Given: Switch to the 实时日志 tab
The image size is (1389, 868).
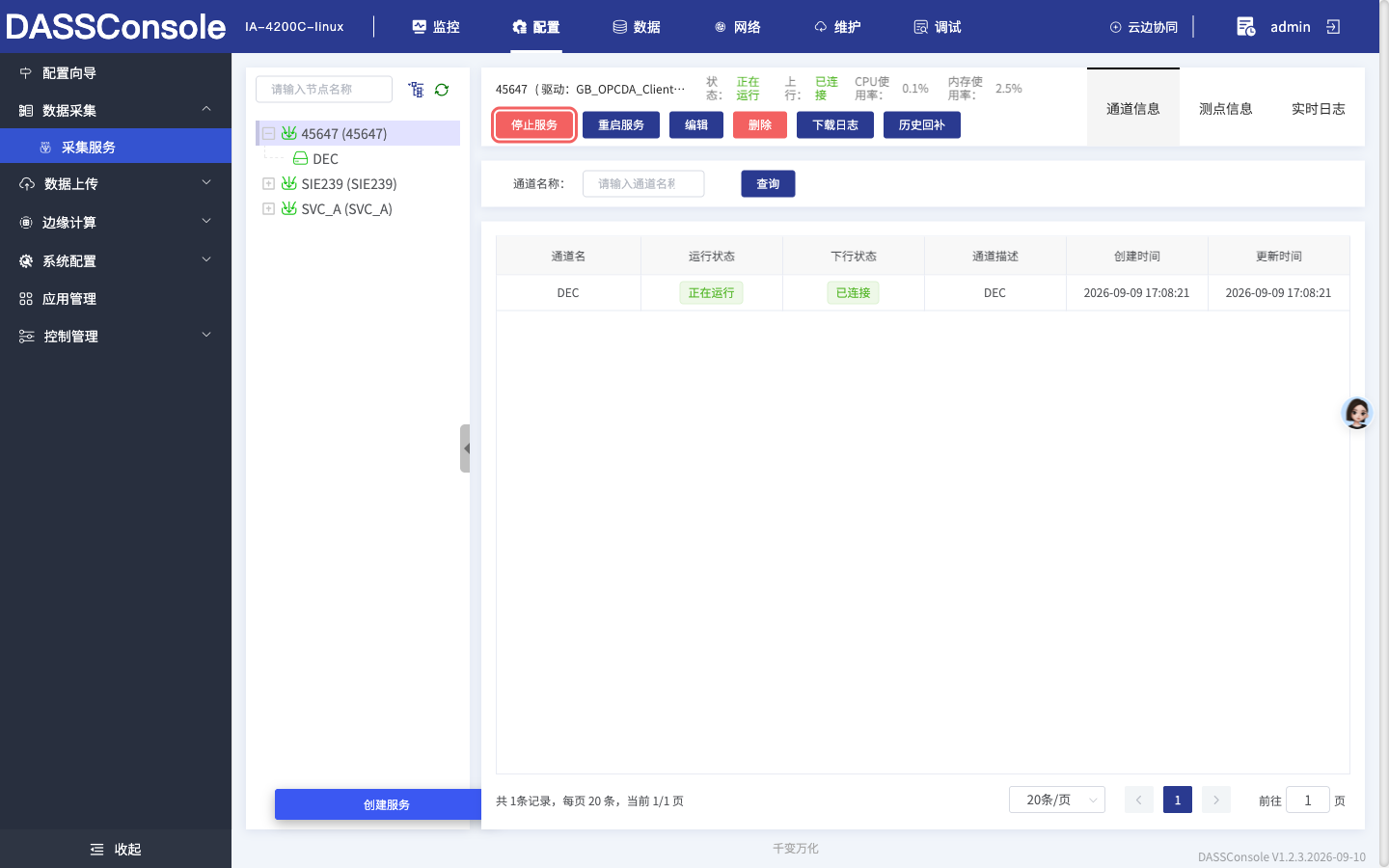Looking at the screenshot, I should [1319, 108].
